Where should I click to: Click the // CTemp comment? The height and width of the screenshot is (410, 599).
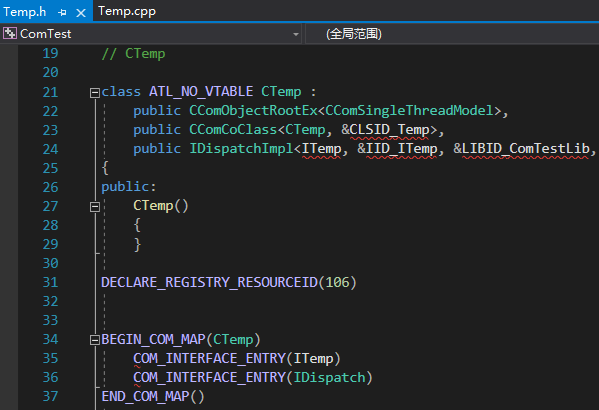[133, 53]
